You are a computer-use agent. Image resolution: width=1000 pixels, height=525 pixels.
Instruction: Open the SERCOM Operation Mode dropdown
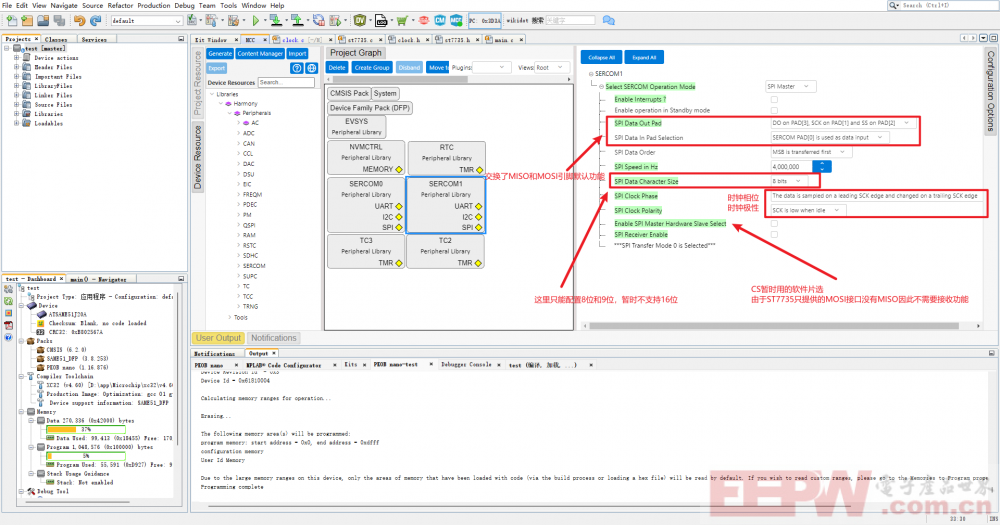coord(790,86)
